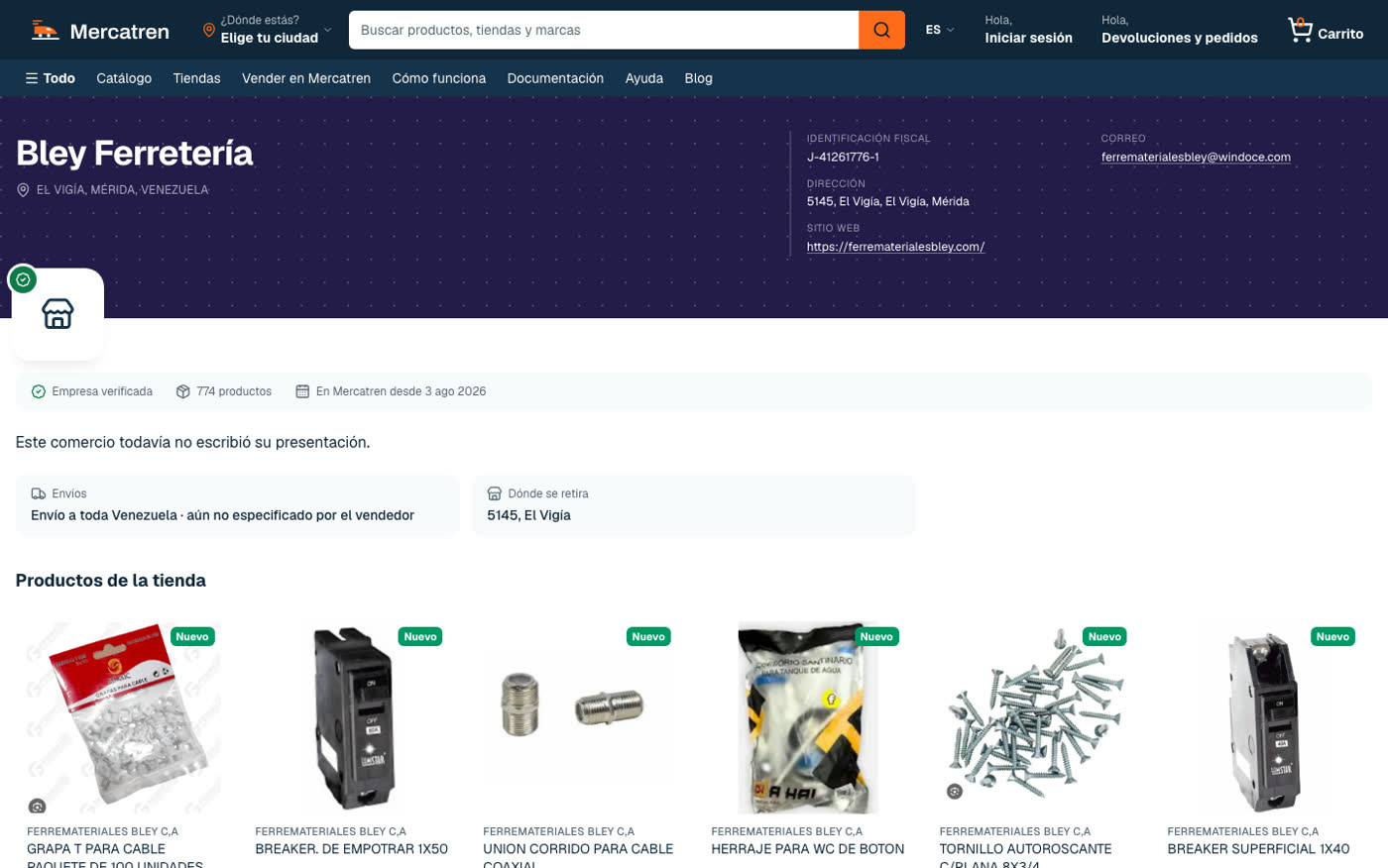Click the GRAPA T PARA CABLE product title
Viewport: 1388px width, 868px height.
115,857
